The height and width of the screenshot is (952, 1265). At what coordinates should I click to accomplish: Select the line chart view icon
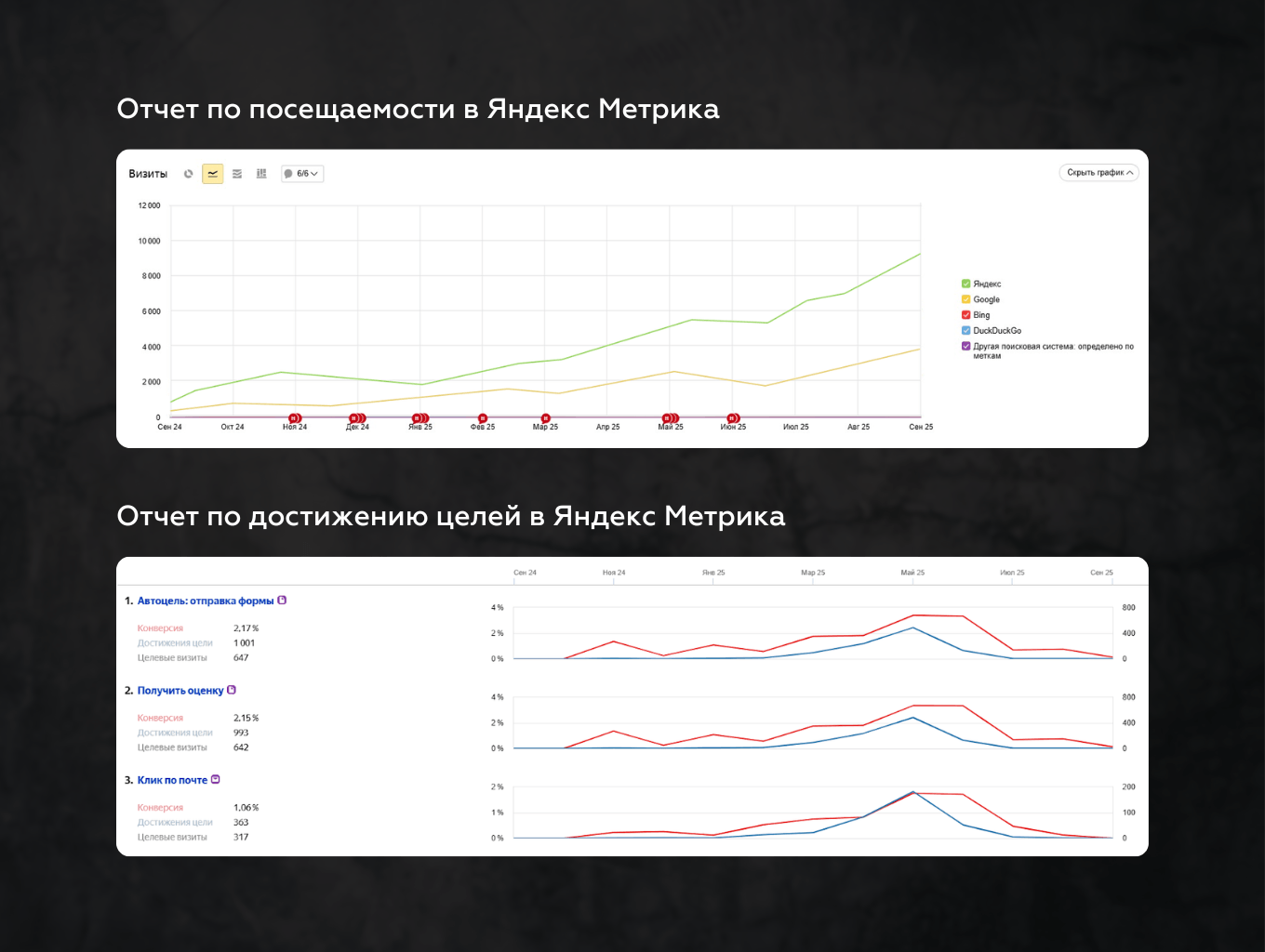213,174
